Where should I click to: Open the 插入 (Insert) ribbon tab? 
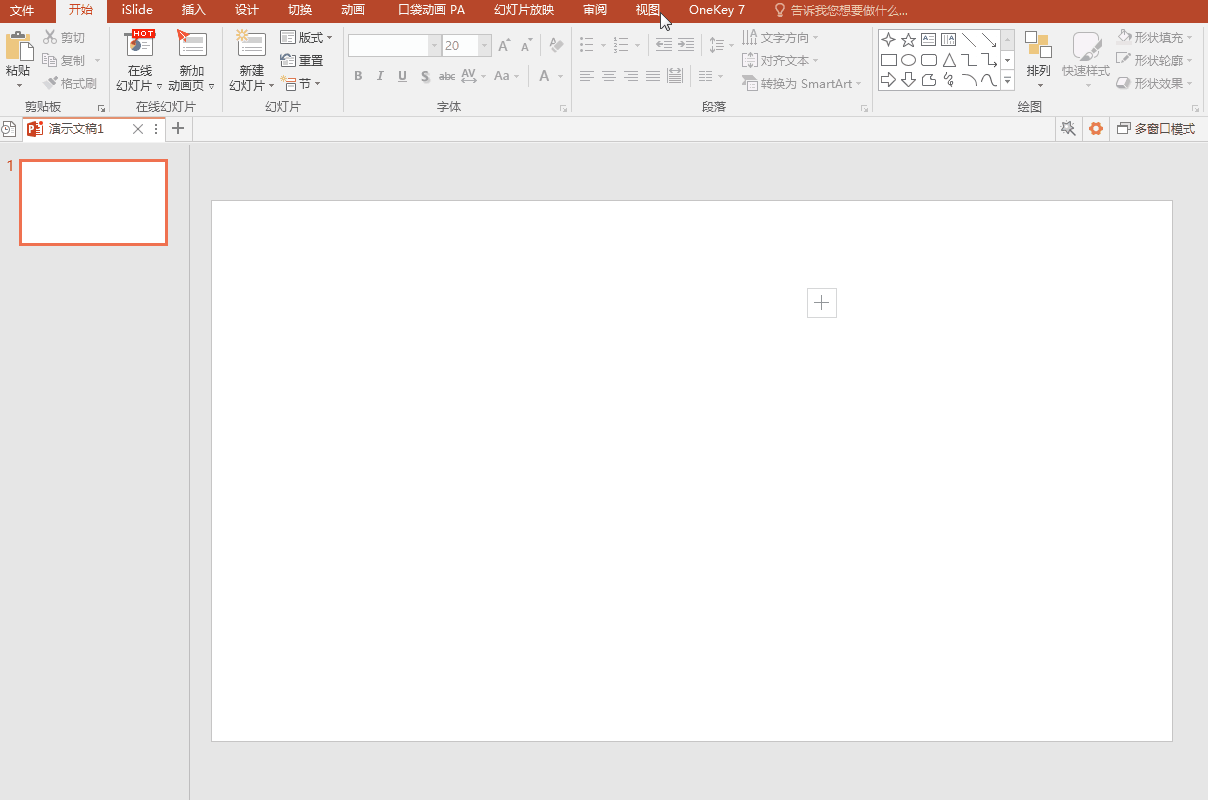[x=193, y=10]
